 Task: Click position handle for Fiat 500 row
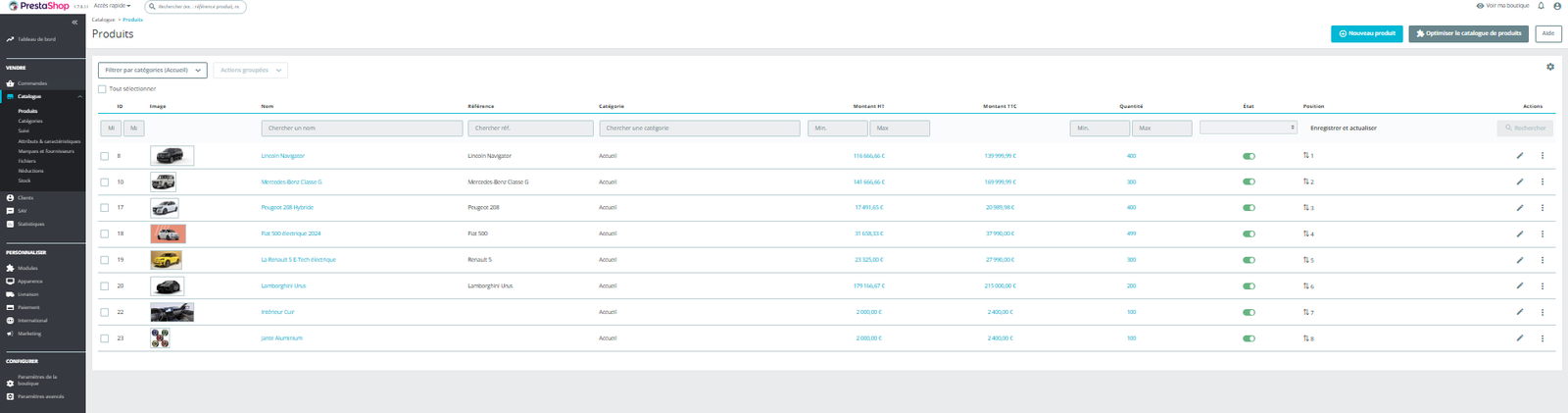point(1306,233)
